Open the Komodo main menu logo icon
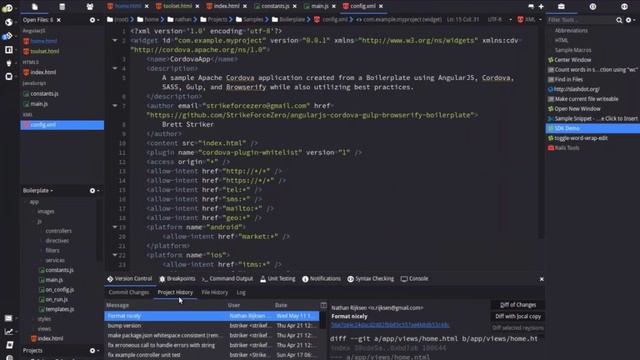Image resolution: width=640 pixels, height=360 pixels. pos(7,8)
